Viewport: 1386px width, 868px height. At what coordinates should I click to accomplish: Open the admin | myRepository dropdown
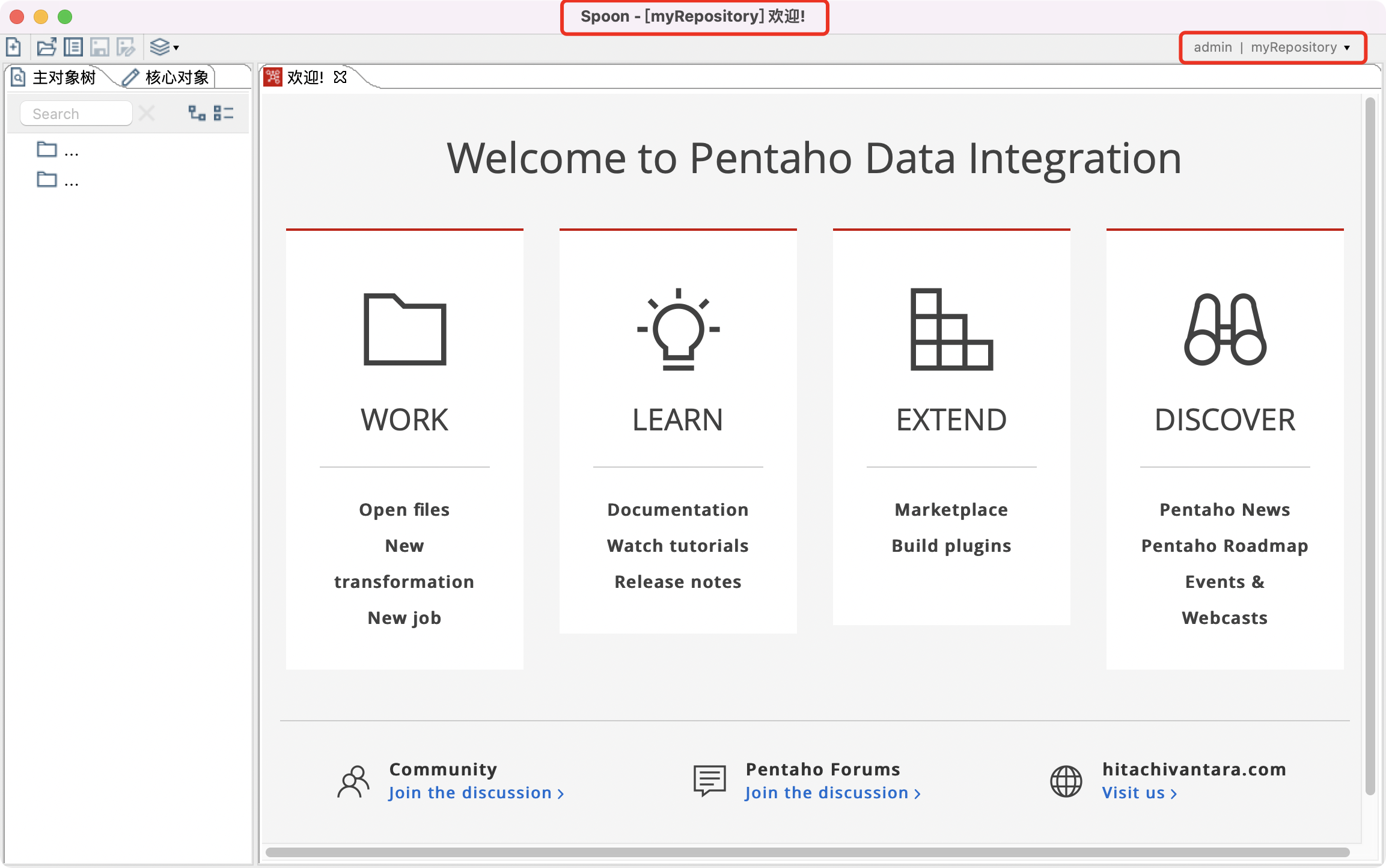point(1272,47)
